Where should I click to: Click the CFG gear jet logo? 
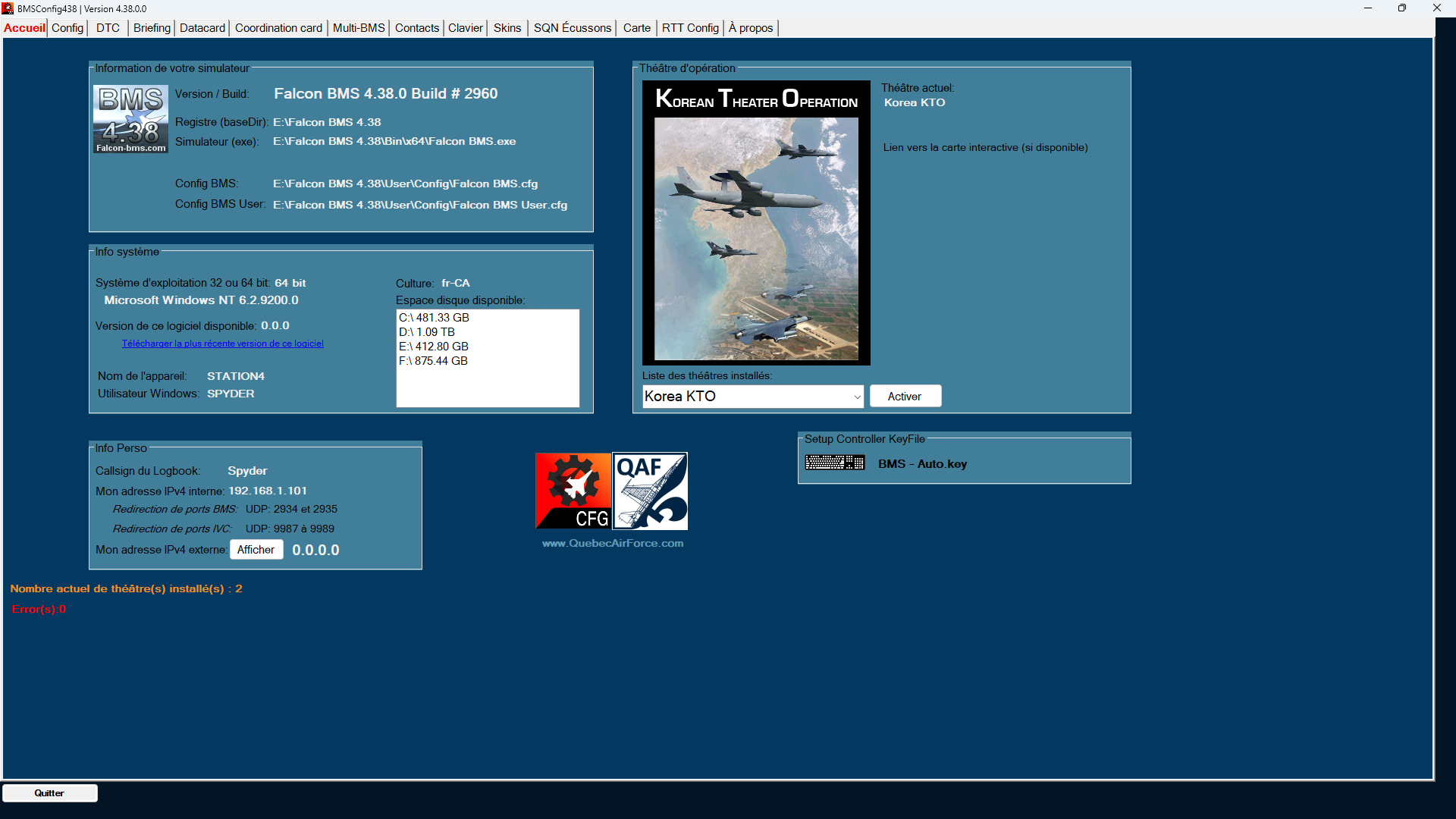coord(573,491)
